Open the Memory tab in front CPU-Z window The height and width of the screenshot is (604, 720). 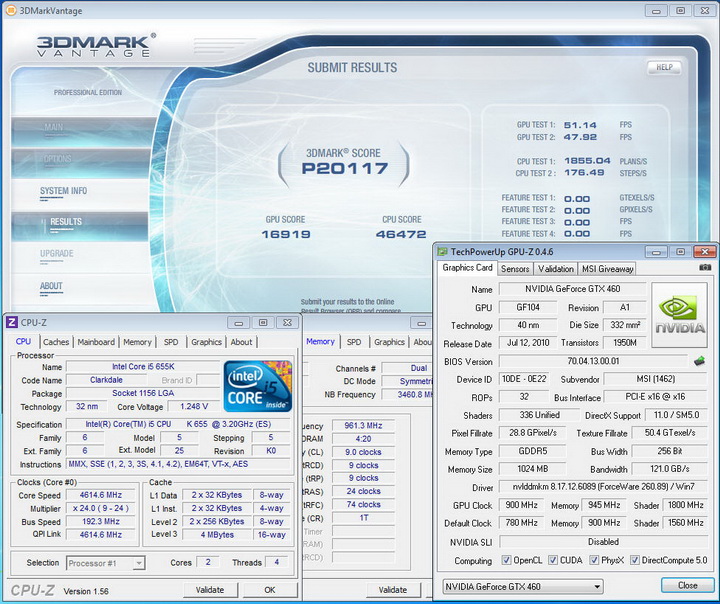(x=137, y=342)
